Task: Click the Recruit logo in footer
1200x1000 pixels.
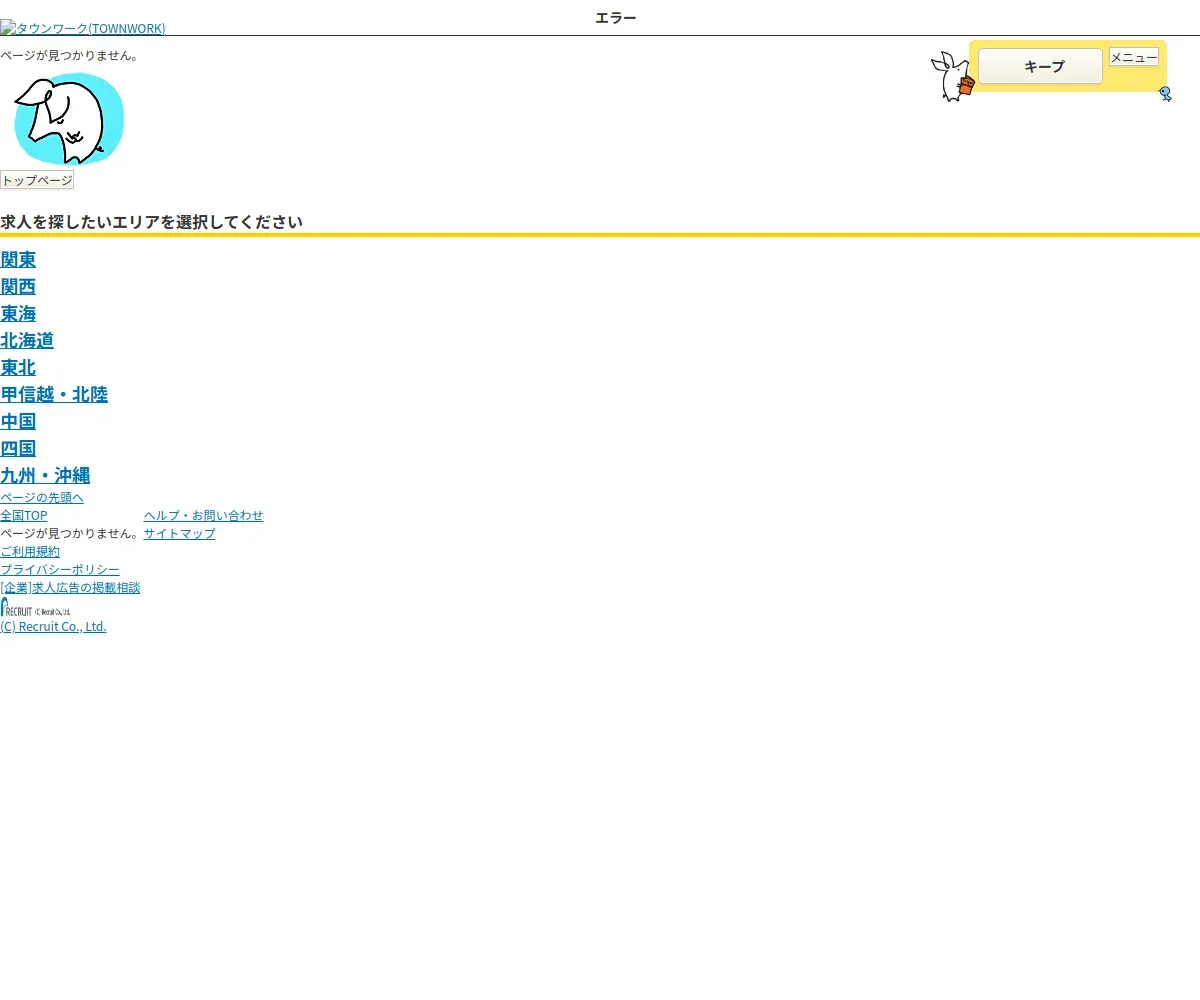Action: (x=35, y=607)
